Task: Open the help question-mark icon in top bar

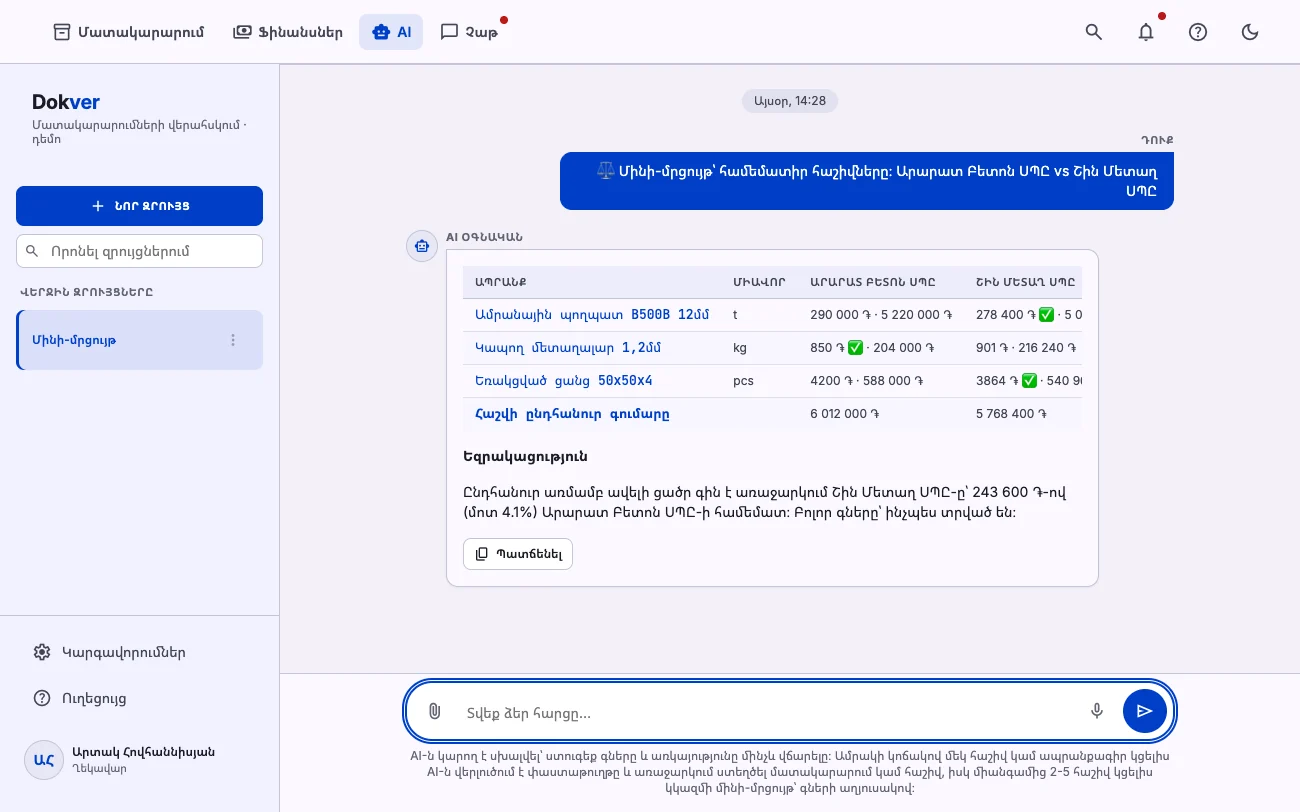Action: 1198,32
